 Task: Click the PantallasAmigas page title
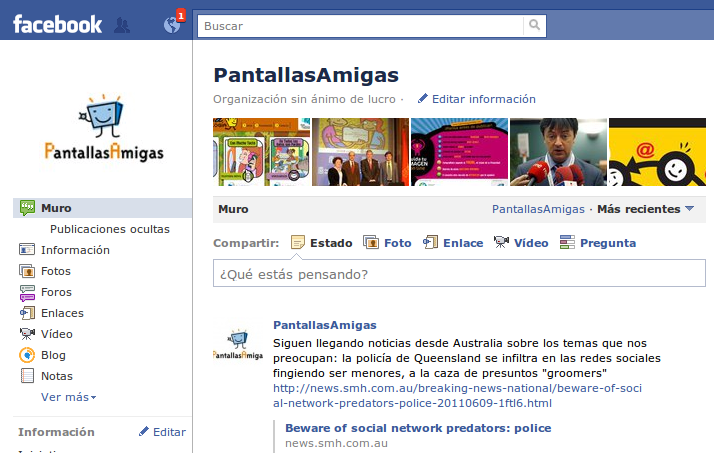[x=306, y=75]
